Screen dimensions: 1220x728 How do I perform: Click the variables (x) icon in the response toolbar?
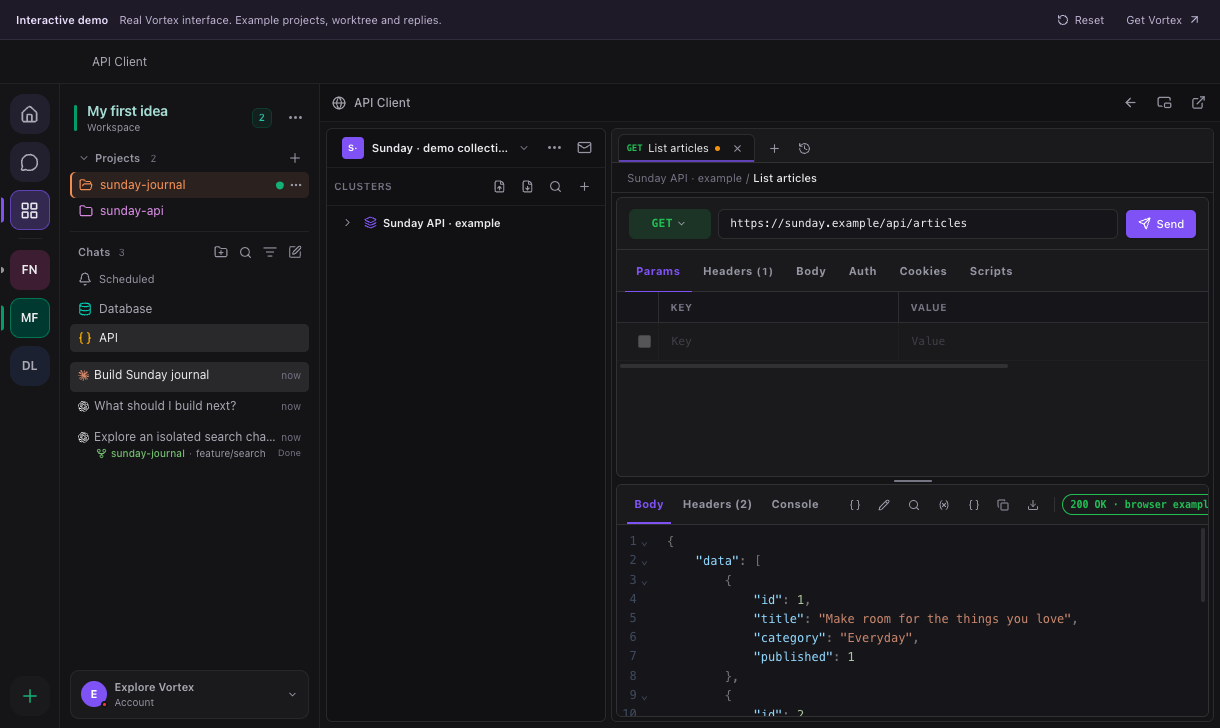click(x=944, y=505)
